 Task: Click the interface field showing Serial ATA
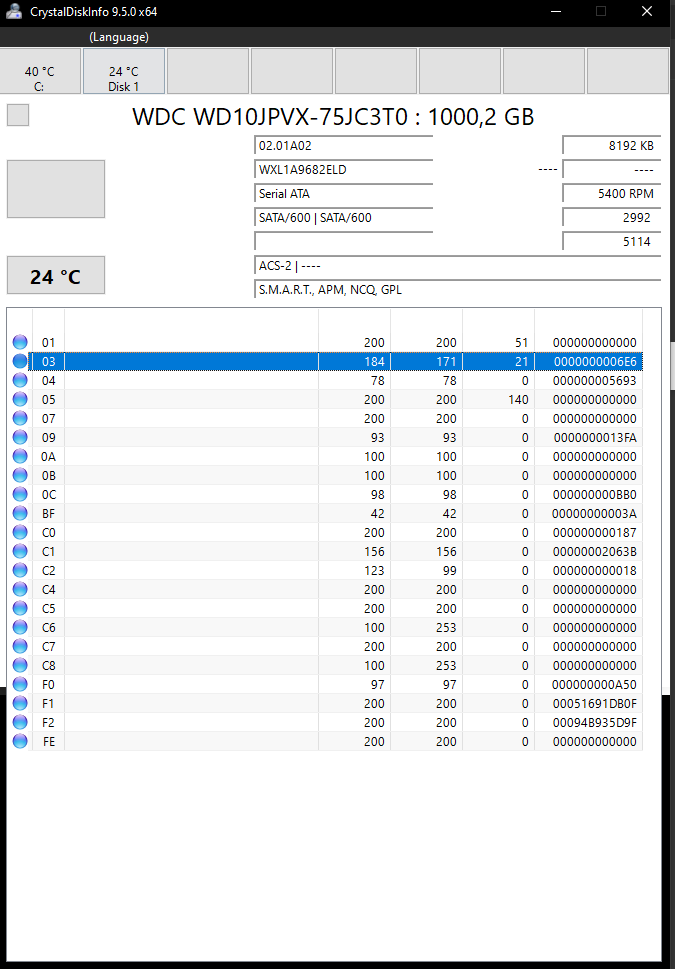pos(343,193)
